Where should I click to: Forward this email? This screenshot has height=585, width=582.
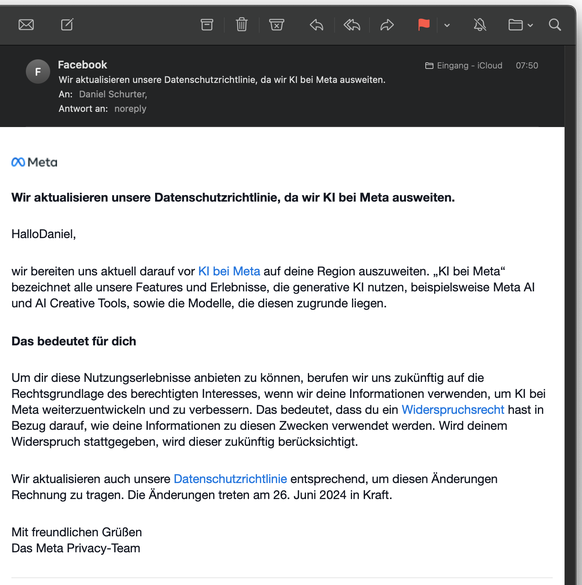(x=387, y=25)
